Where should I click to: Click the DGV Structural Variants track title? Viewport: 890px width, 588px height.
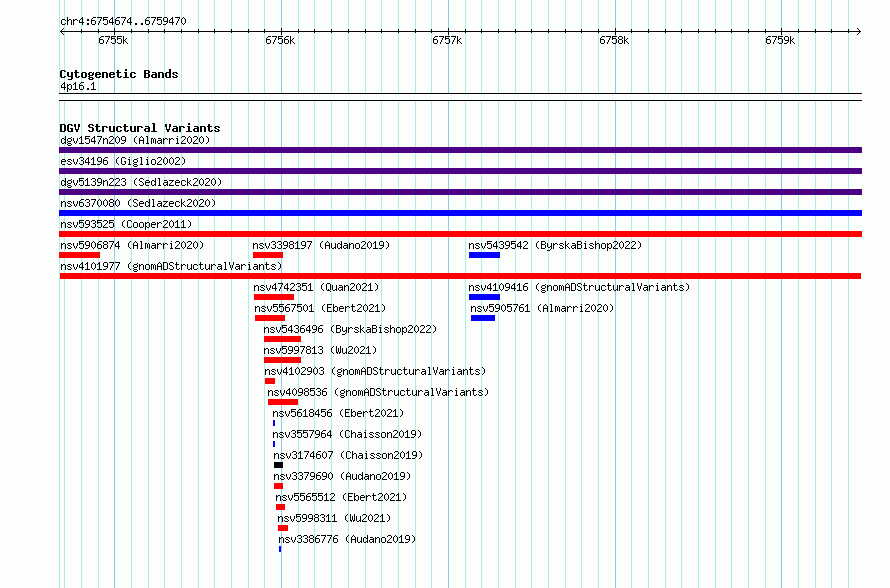click(140, 128)
